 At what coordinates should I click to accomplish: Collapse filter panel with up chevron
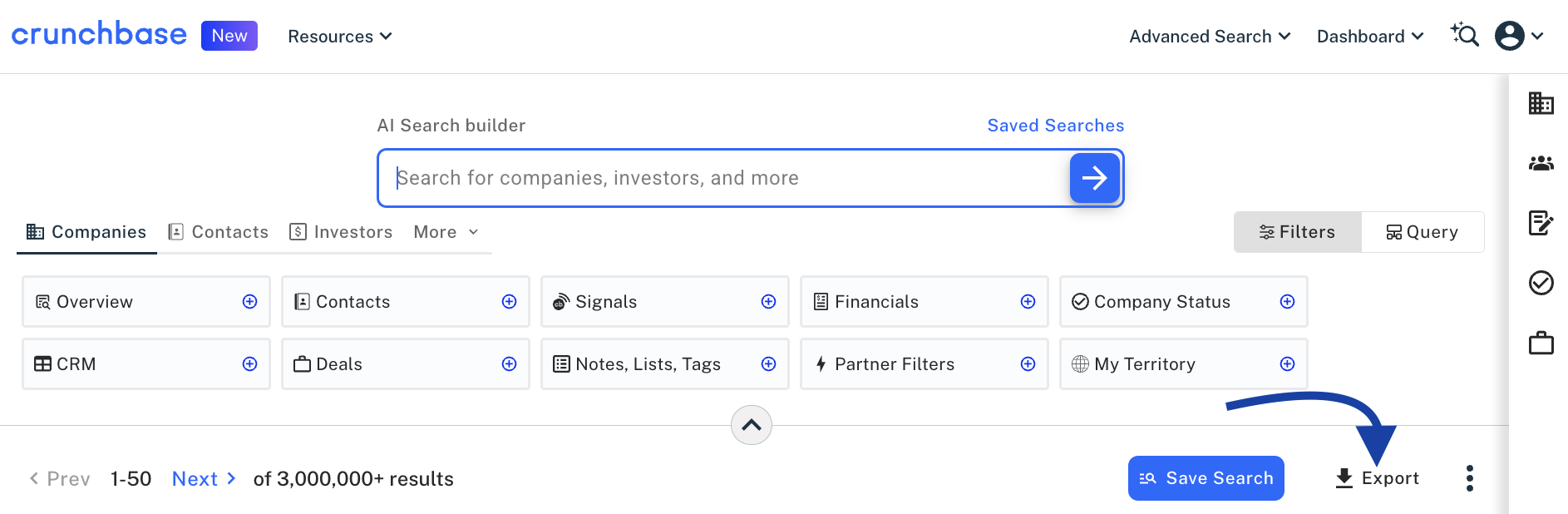click(751, 425)
